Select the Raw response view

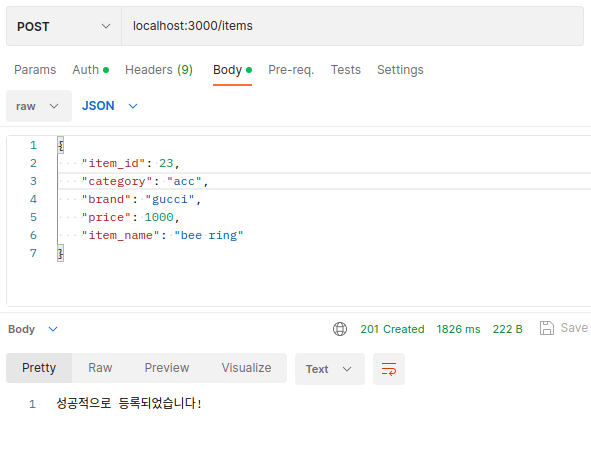tap(100, 368)
